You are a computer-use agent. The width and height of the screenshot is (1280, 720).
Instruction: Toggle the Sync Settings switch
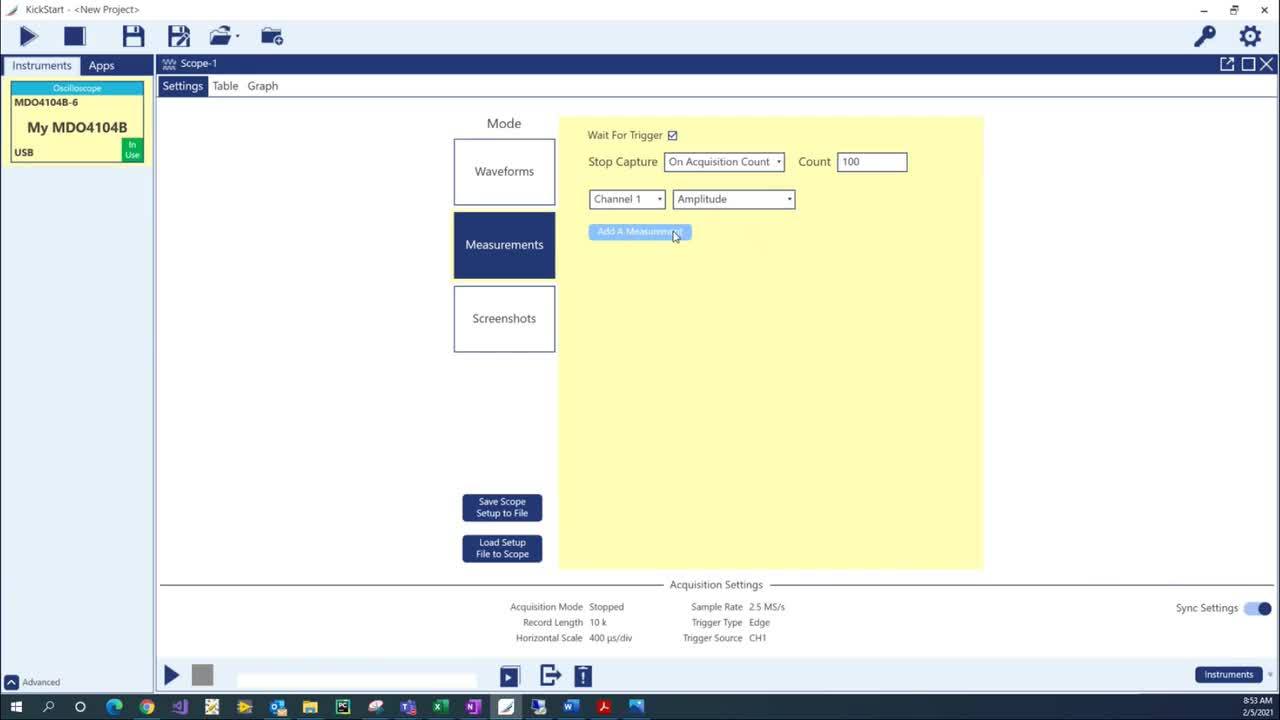[x=1258, y=608]
